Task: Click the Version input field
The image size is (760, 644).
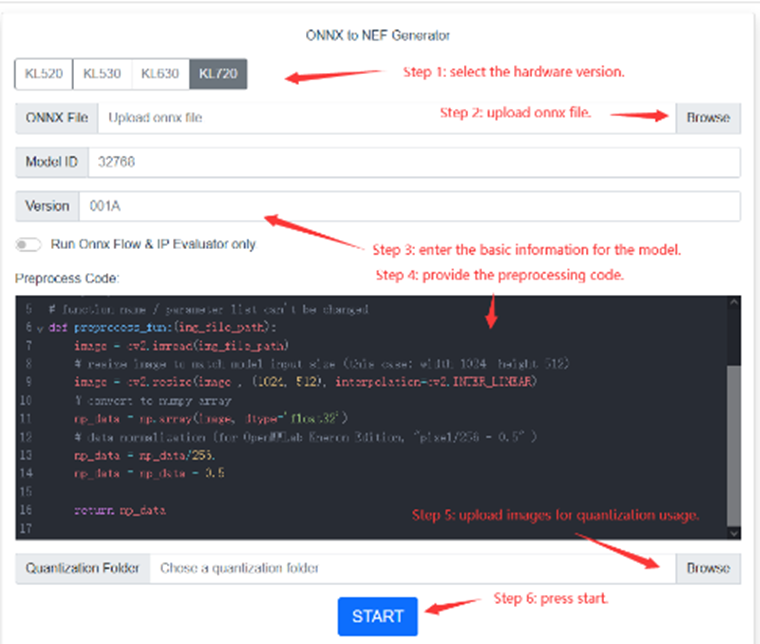Action: (x=410, y=206)
